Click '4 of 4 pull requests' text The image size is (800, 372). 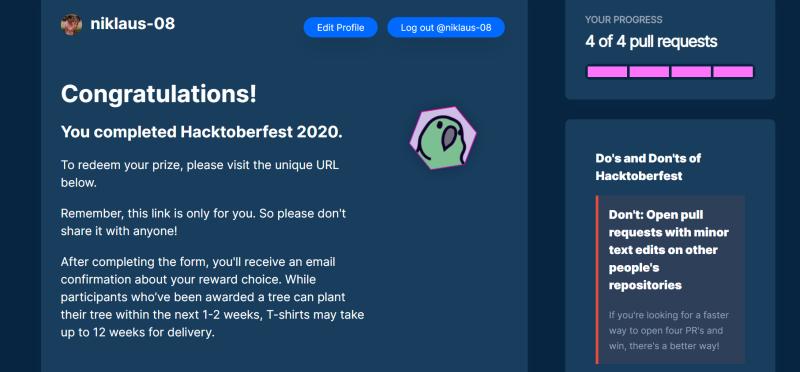651,41
